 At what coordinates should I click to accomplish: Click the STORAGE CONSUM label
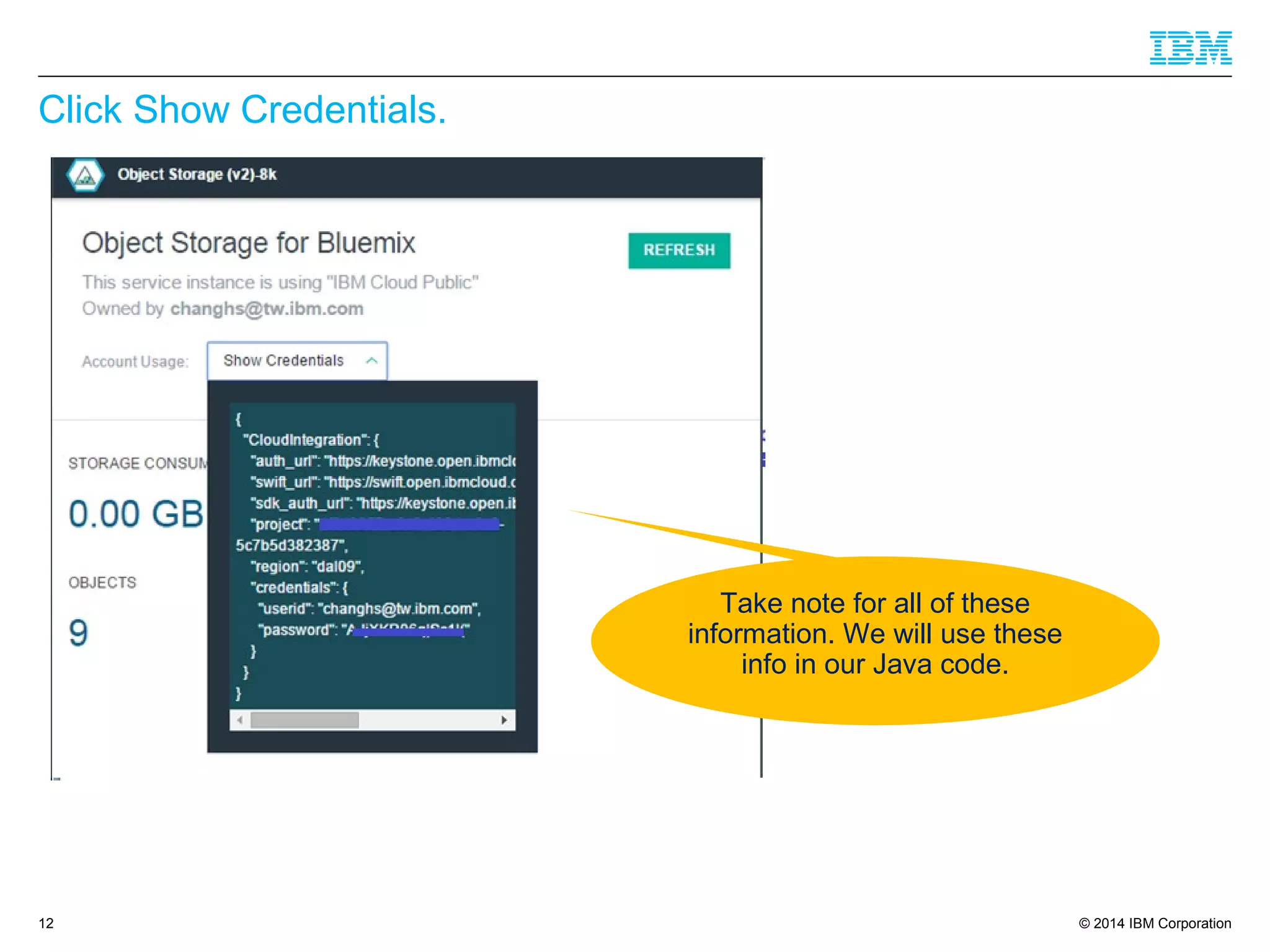point(138,464)
